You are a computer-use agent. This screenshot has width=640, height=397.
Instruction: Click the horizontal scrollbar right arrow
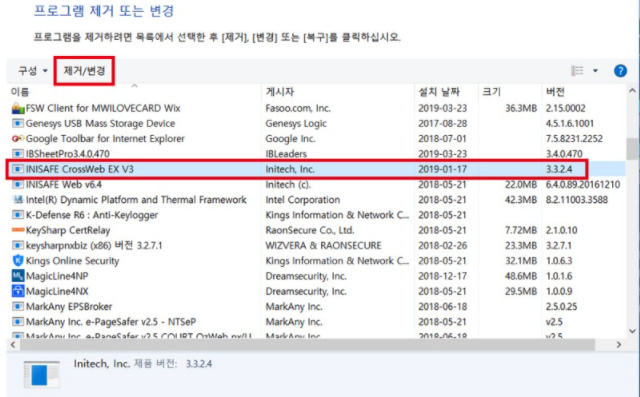click(619, 345)
